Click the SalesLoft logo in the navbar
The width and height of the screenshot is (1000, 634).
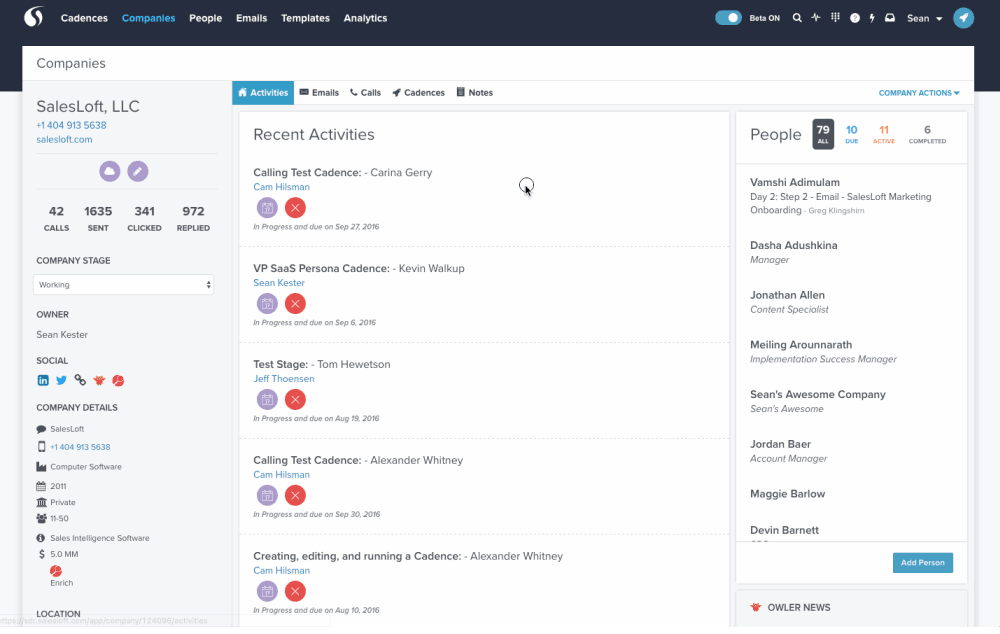point(34,17)
